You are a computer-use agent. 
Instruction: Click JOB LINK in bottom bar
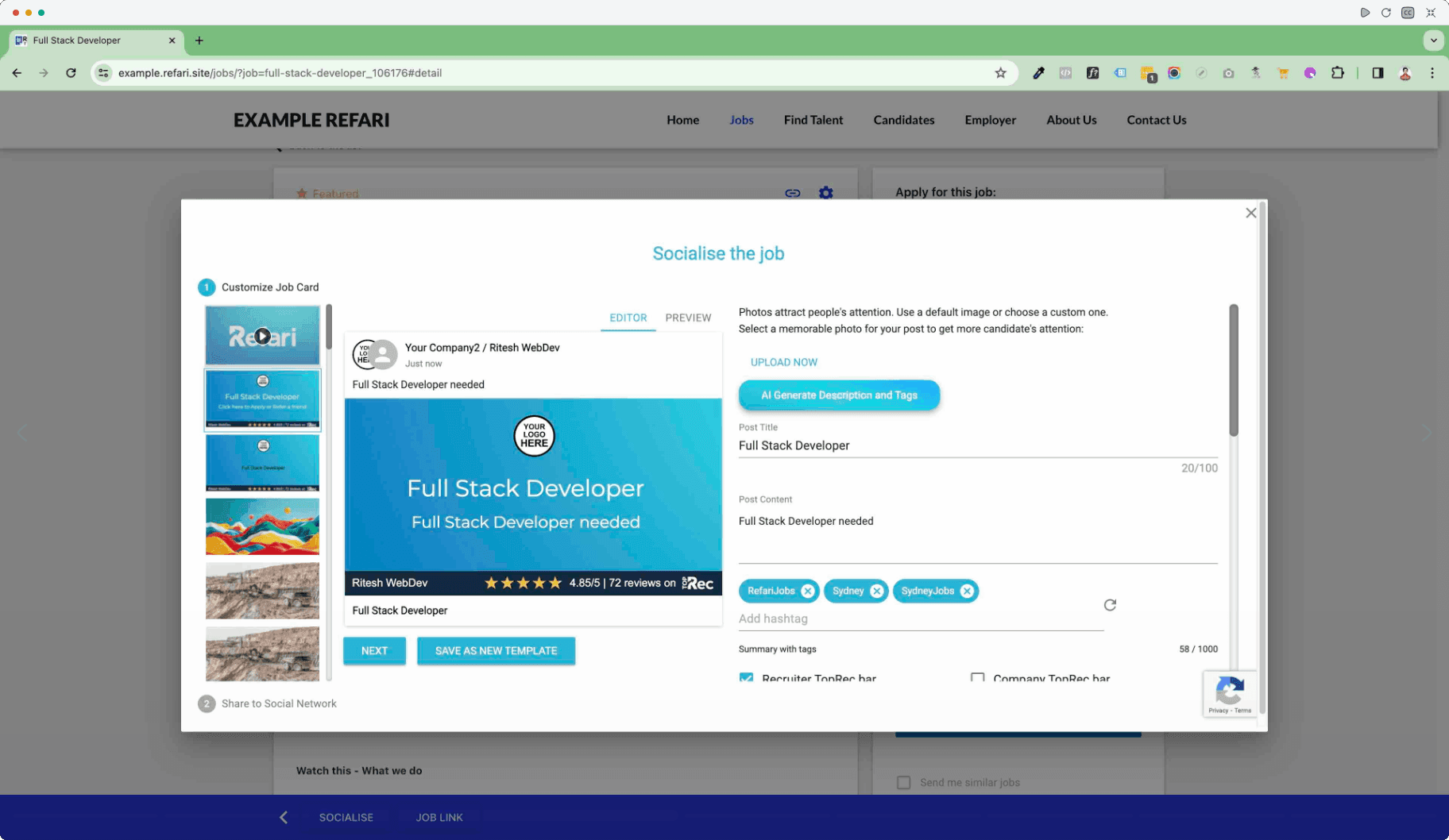(439, 817)
